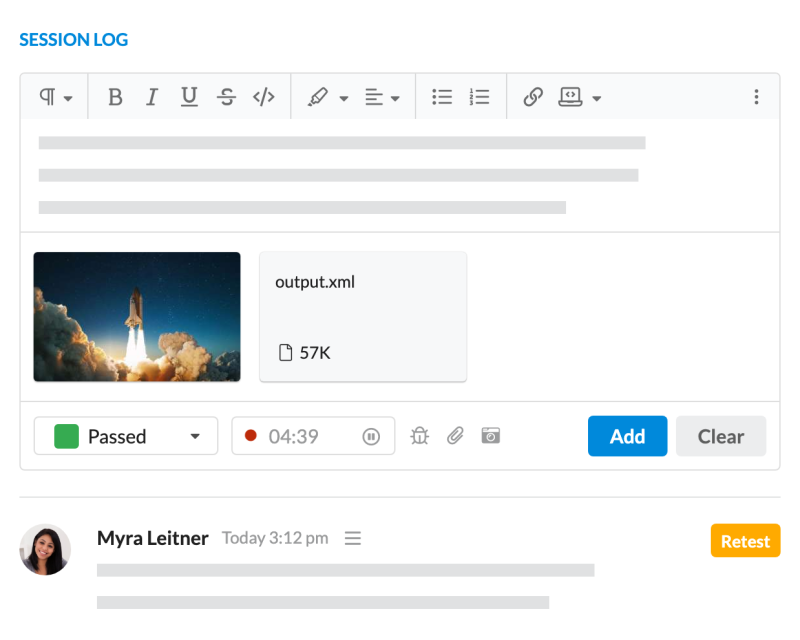Insert bulleted list
This screenshot has height=640, width=800.
[x=442, y=96]
